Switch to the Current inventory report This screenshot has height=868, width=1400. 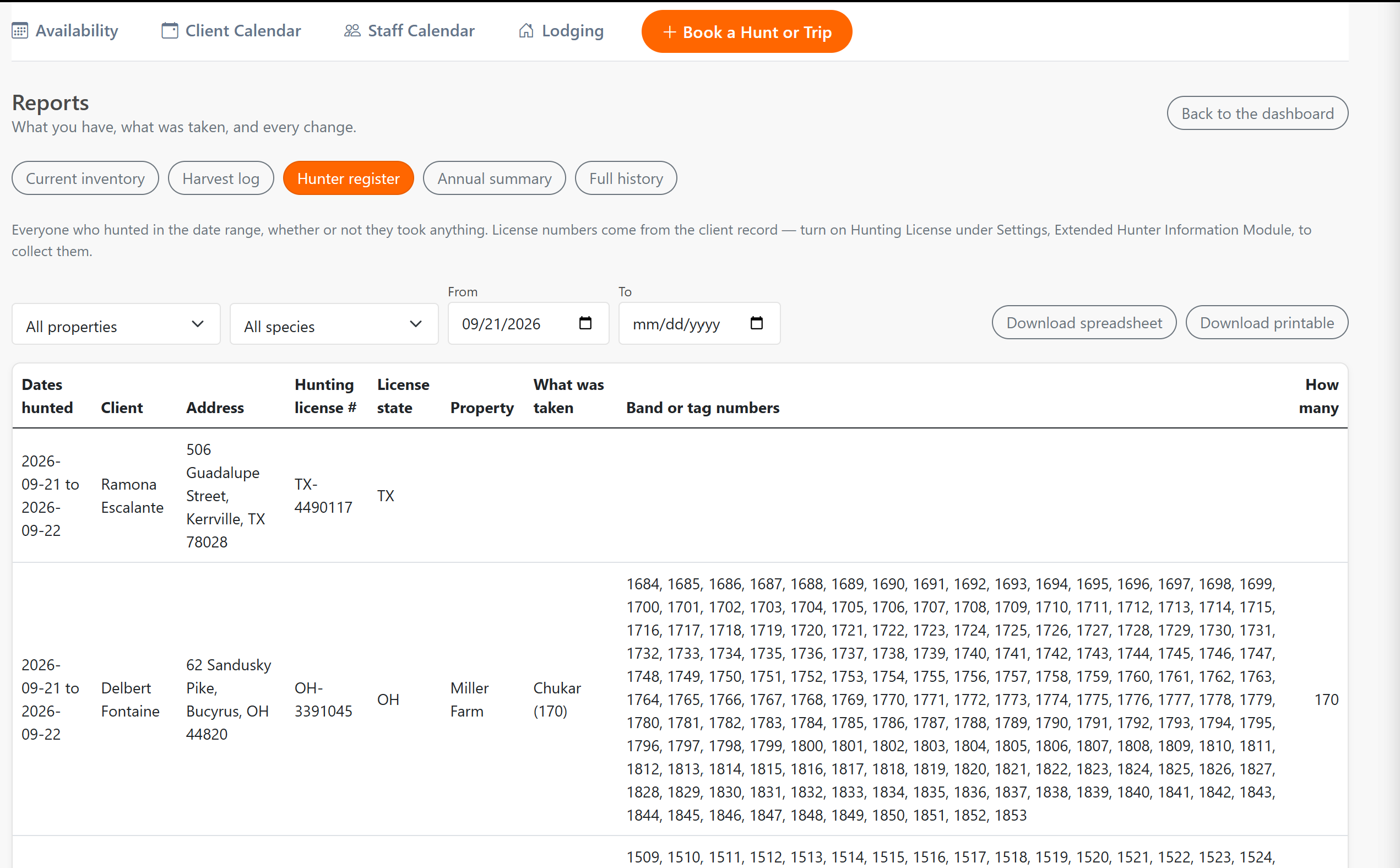pos(85,178)
